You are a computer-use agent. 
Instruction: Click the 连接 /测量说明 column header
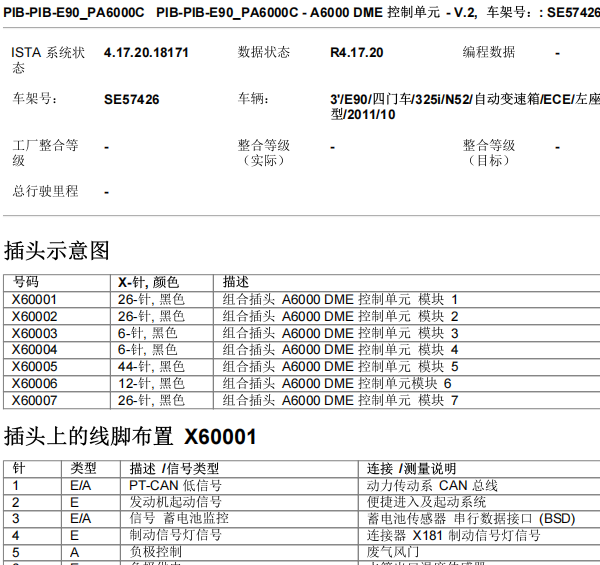tap(411, 469)
